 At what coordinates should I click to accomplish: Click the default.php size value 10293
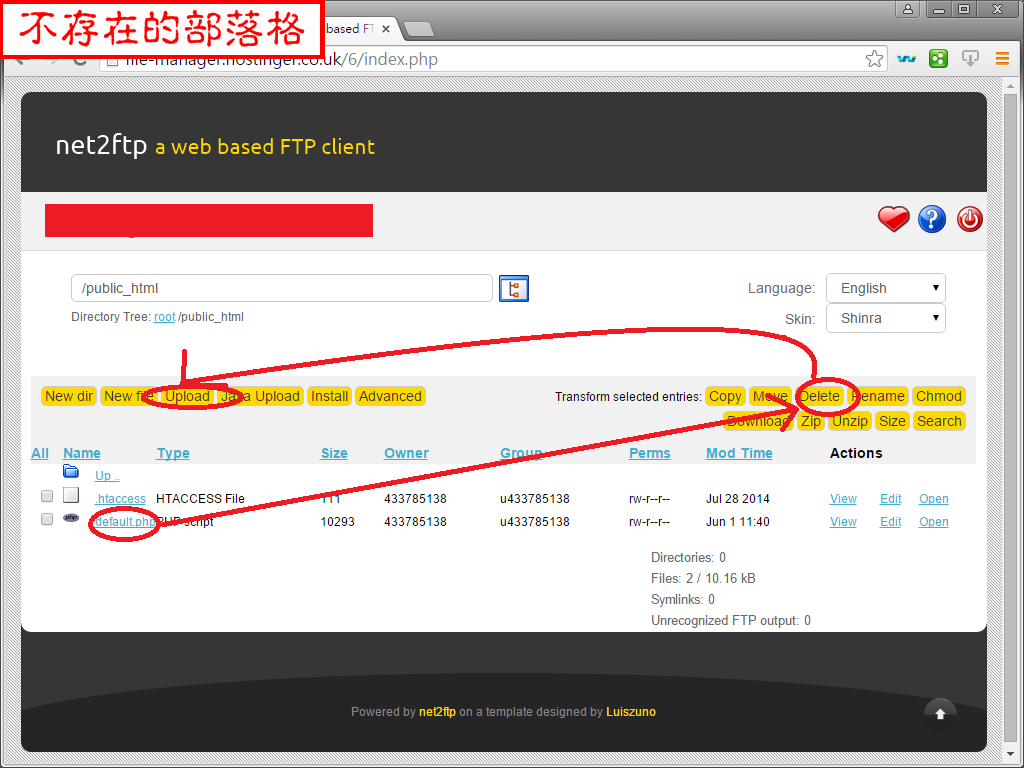(x=338, y=522)
